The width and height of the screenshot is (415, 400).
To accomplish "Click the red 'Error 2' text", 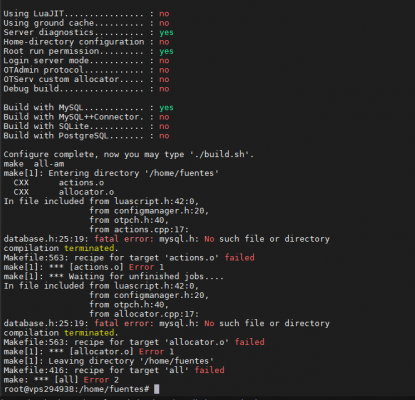I will pos(101,380).
